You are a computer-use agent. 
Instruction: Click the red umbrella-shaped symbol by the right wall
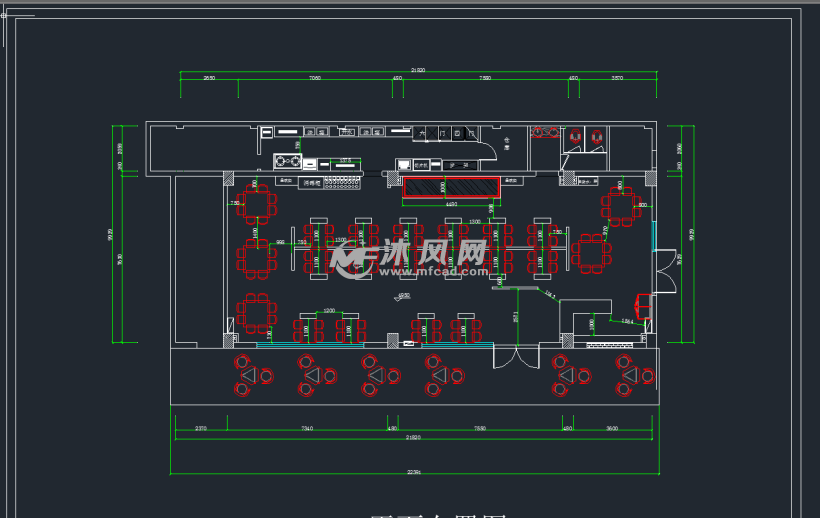click(x=643, y=306)
